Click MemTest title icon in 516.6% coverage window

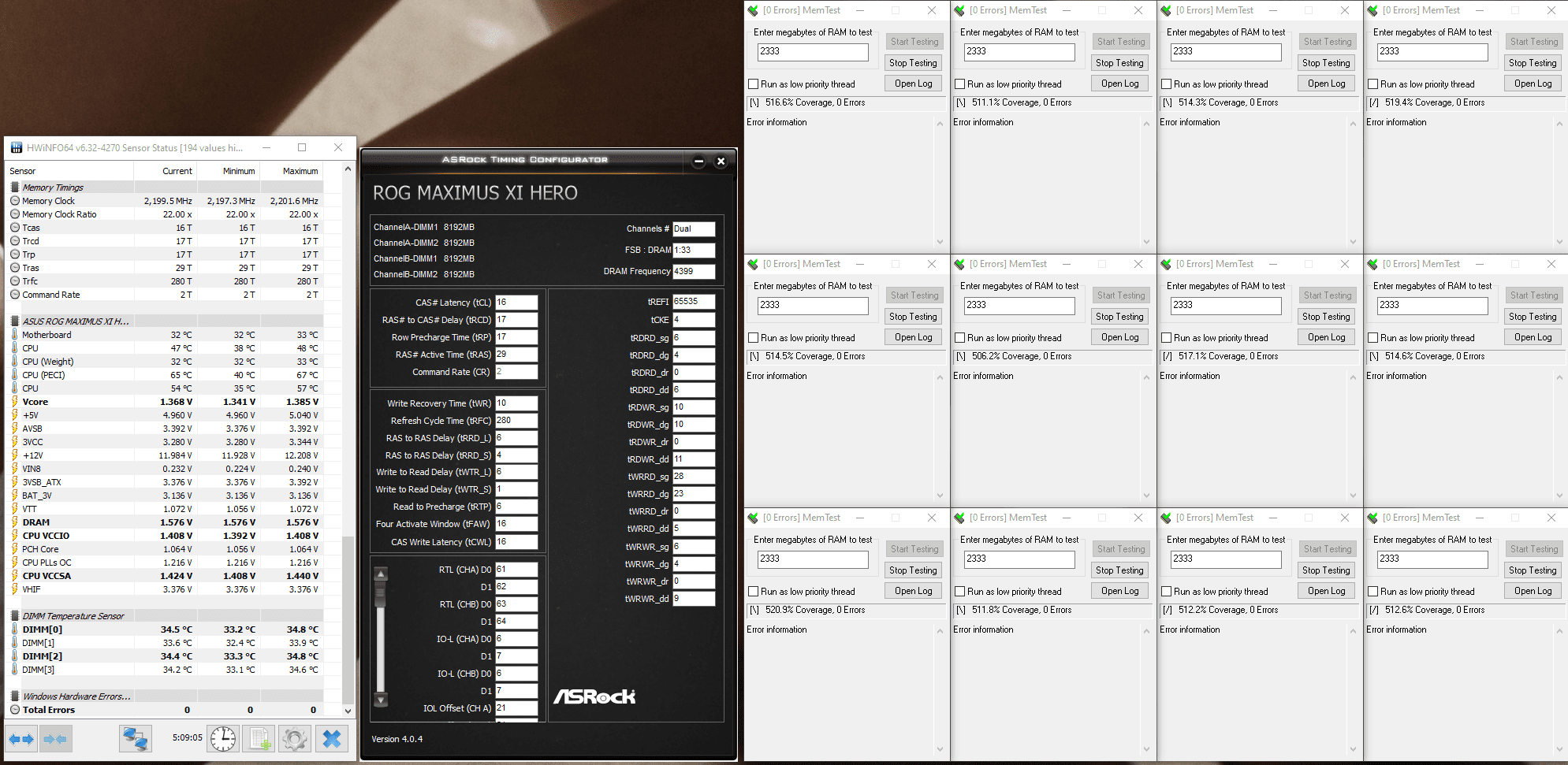tap(753, 10)
